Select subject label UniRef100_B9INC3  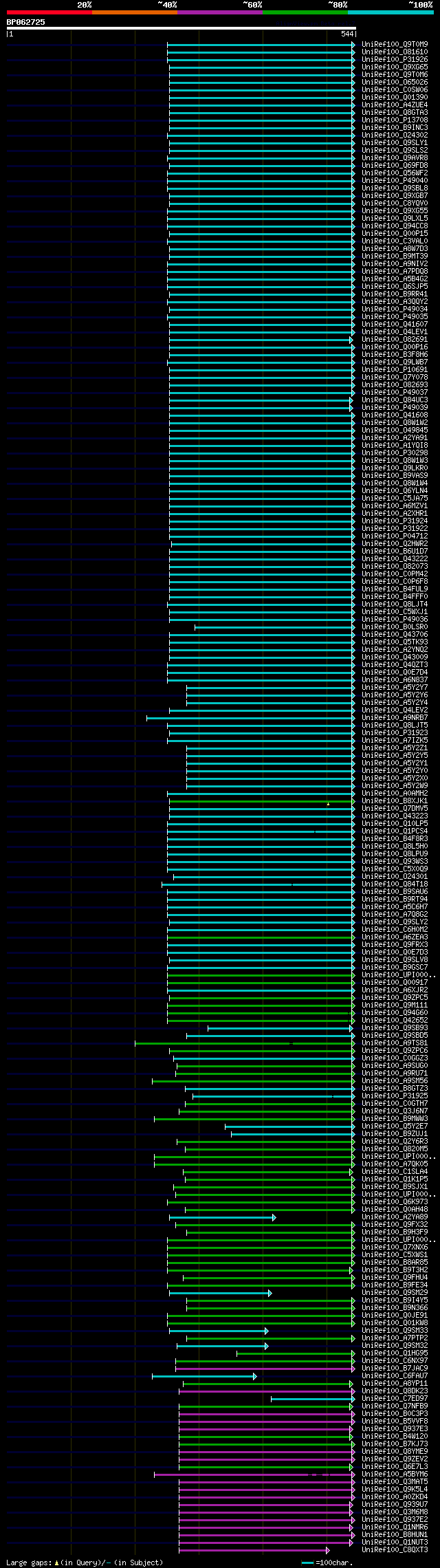coord(395,127)
